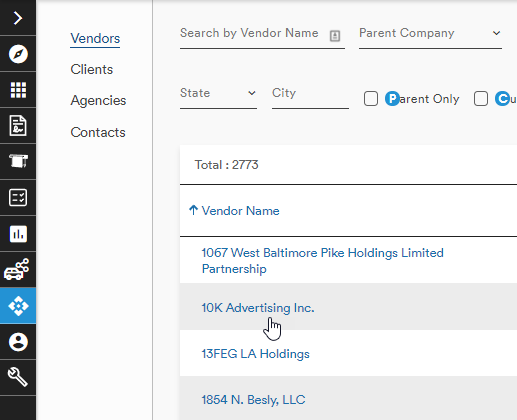Focus the City input field
This screenshot has height=420, width=517.
click(x=310, y=93)
